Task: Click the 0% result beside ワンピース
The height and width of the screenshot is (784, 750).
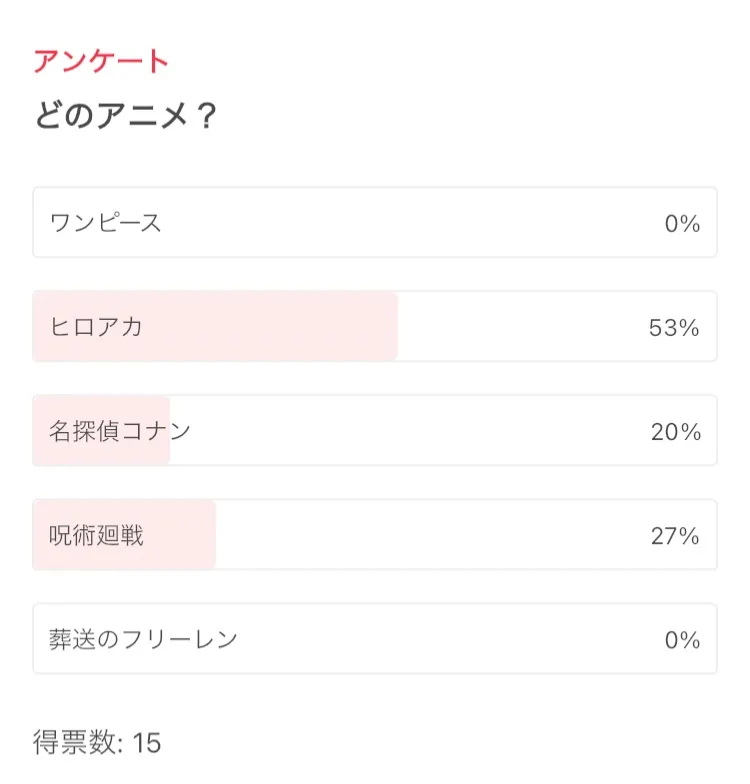Action: [x=682, y=224]
